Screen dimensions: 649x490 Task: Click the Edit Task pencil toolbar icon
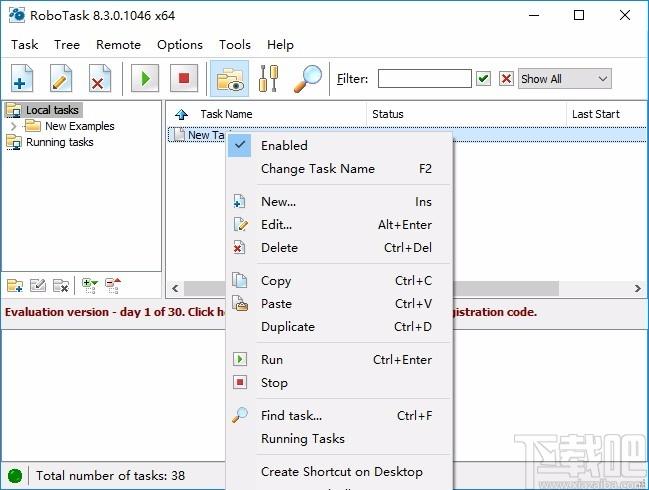60,78
